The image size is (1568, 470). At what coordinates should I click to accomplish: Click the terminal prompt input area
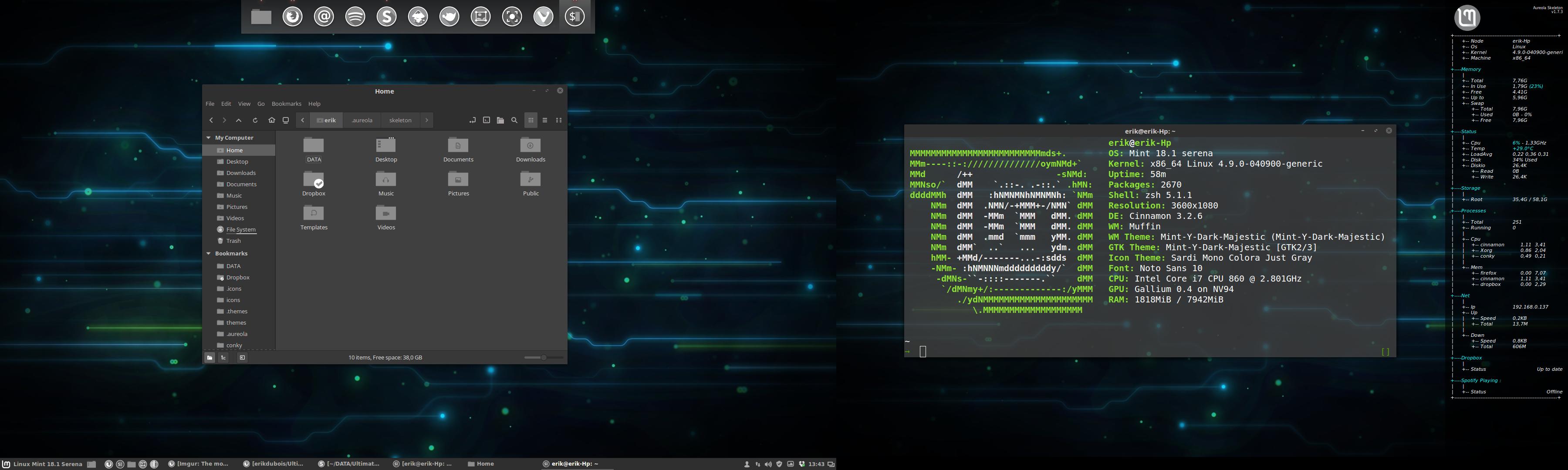coord(923,352)
